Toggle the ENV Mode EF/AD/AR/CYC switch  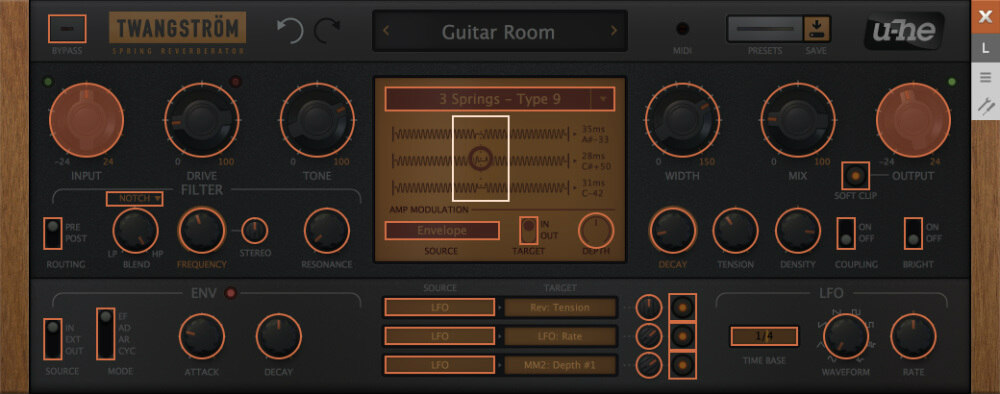click(105, 334)
